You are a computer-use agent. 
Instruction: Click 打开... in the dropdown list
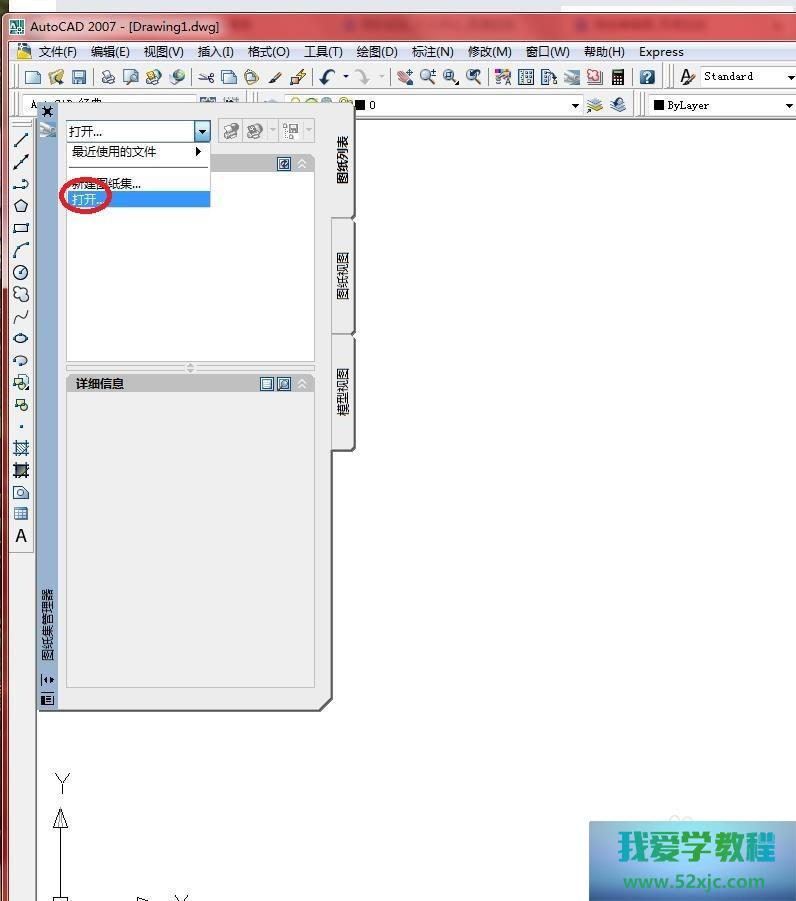(88, 199)
